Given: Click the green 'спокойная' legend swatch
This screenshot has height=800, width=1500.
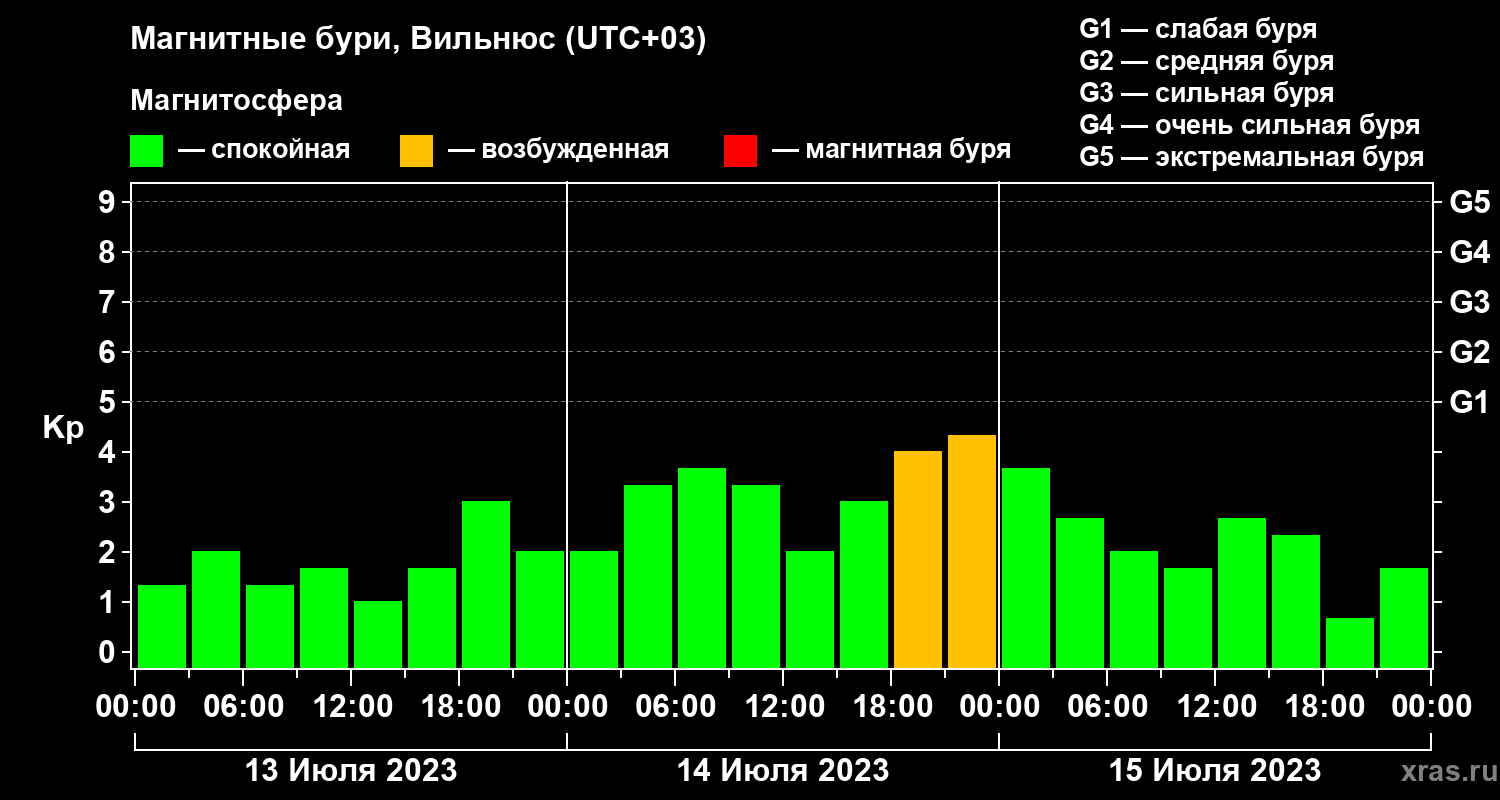Looking at the screenshot, I should pyautogui.click(x=147, y=151).
